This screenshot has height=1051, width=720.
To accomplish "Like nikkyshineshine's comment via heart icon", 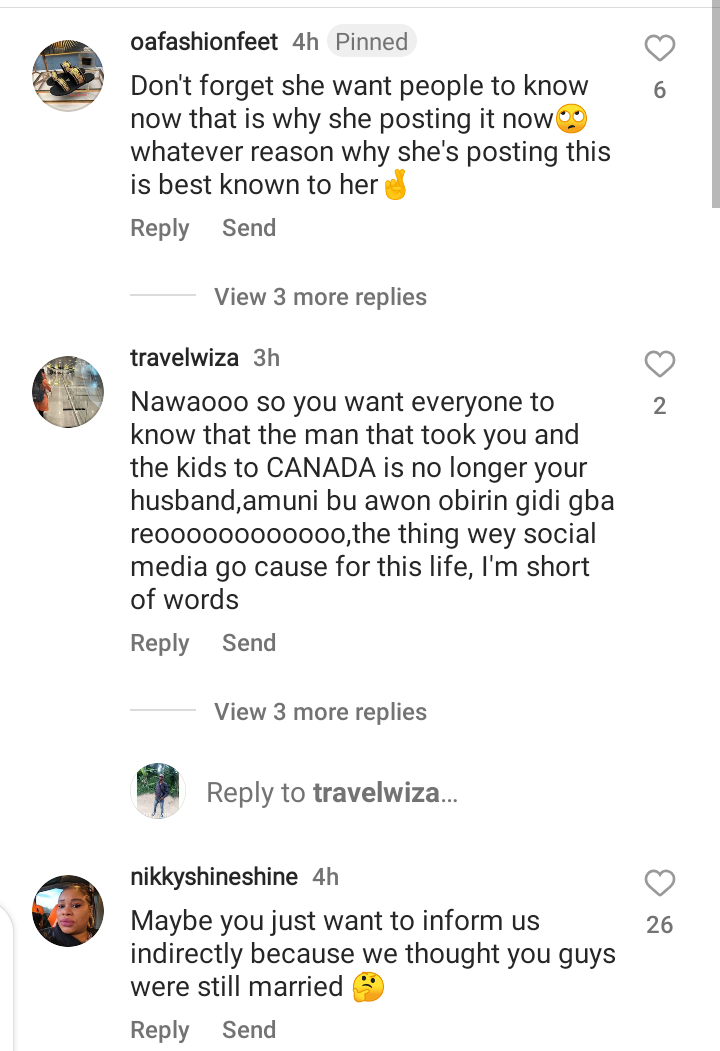I will pos(660,883).
